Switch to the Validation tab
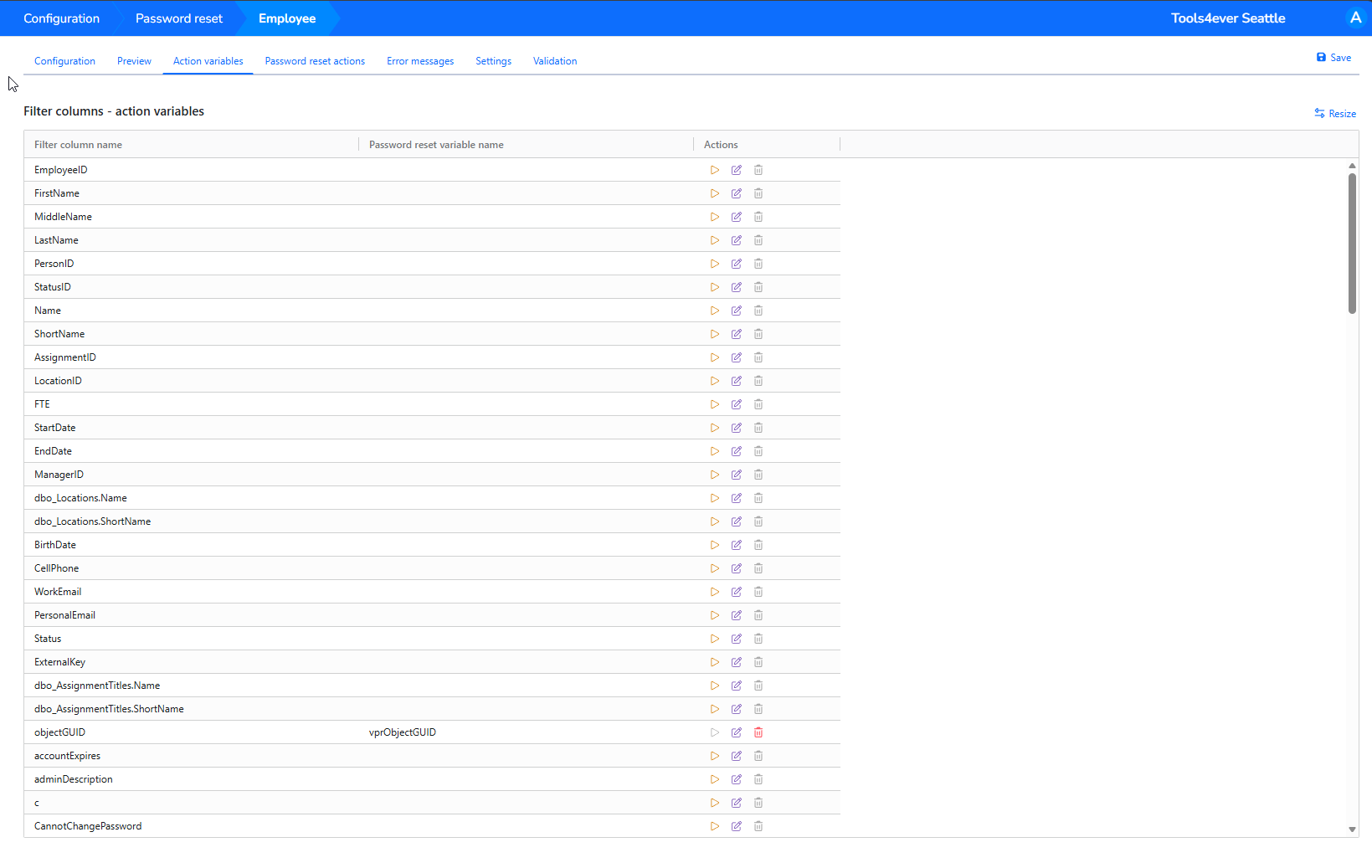The width and height of the screenshot is (1372, 868). (x=555, y=61)
